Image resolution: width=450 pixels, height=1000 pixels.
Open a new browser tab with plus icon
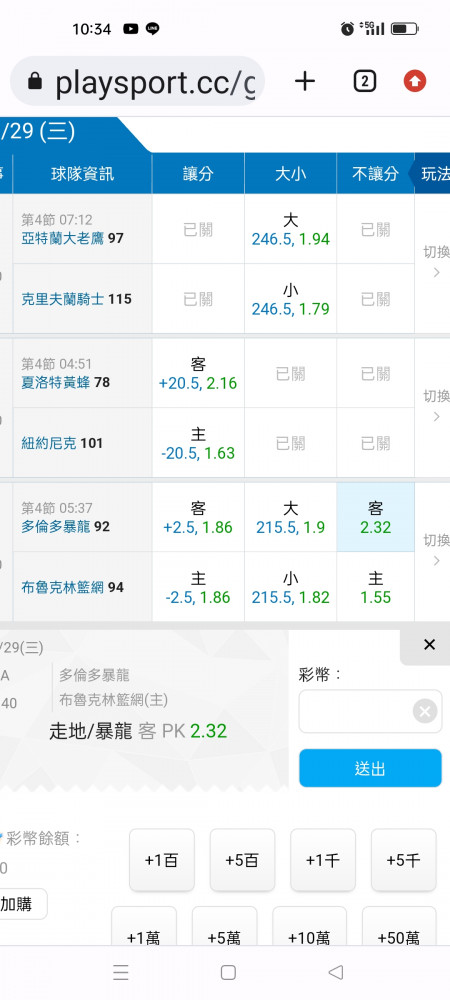tap(305, 82)
